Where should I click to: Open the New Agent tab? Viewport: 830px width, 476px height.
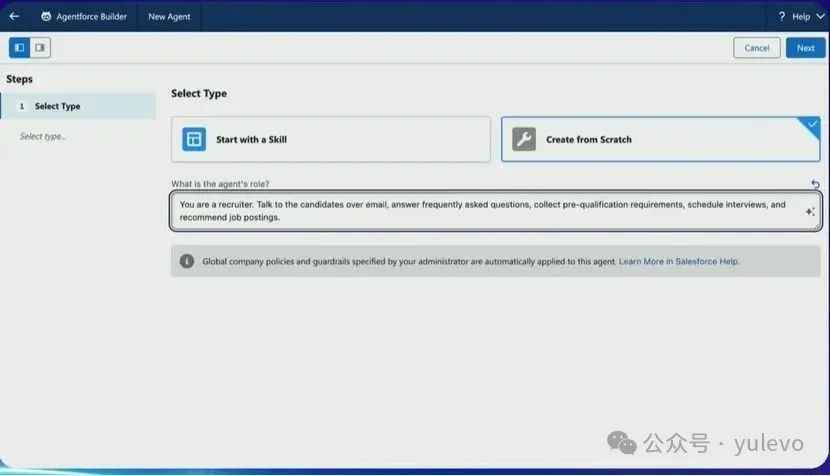[169, 16]
